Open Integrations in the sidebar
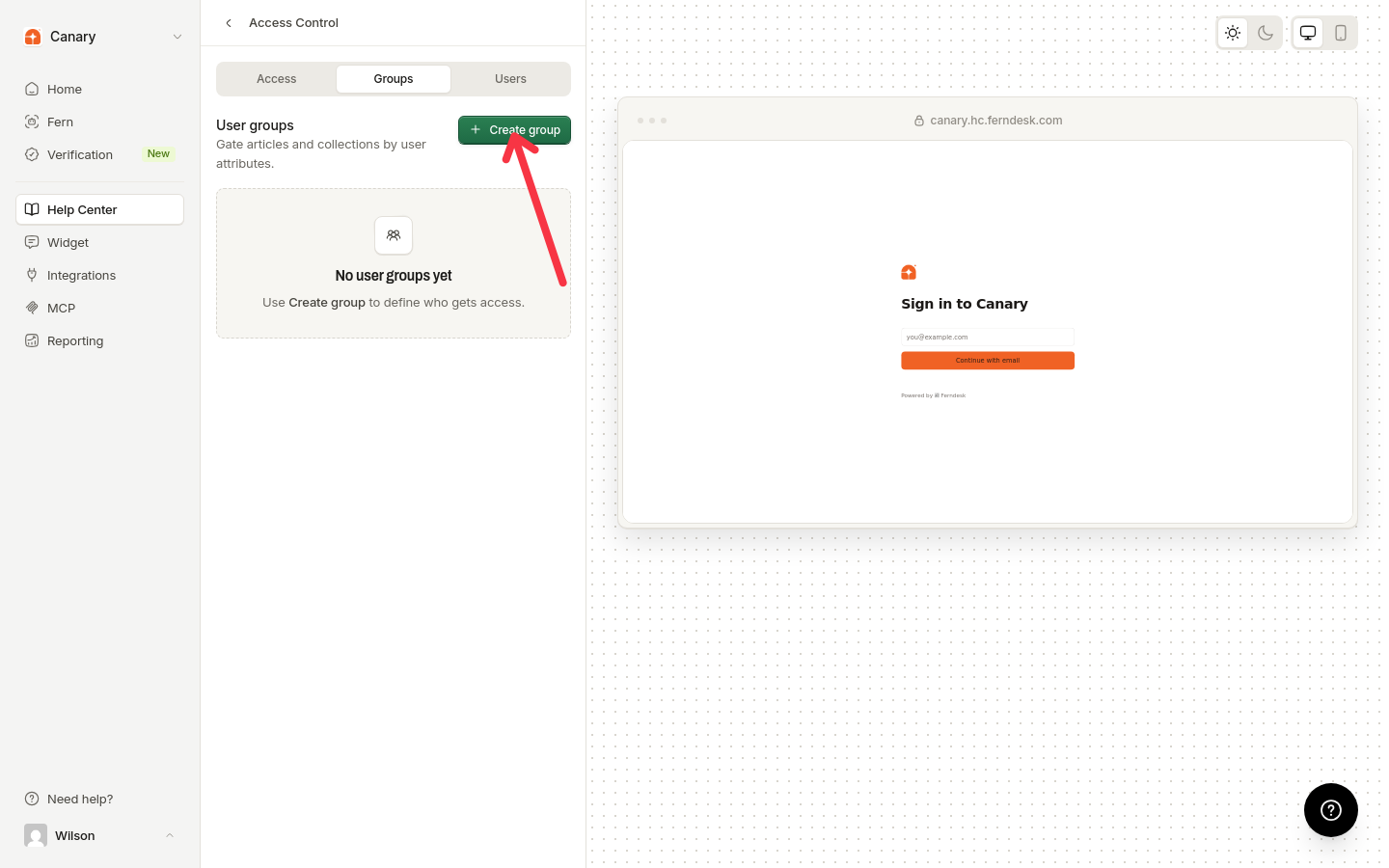1389x868 pixels. point(99,275)
